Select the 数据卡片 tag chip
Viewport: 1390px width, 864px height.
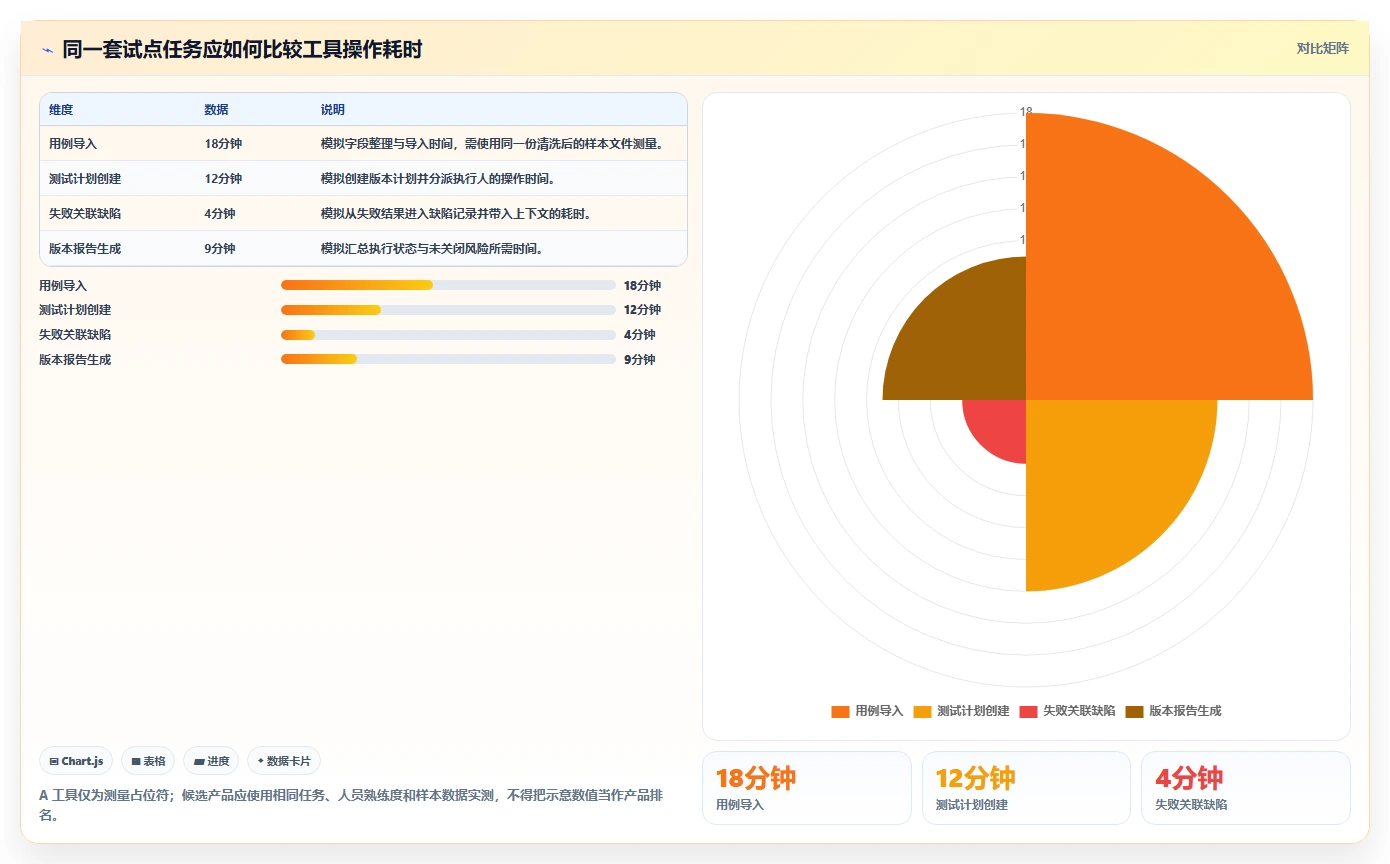point(284,761)
